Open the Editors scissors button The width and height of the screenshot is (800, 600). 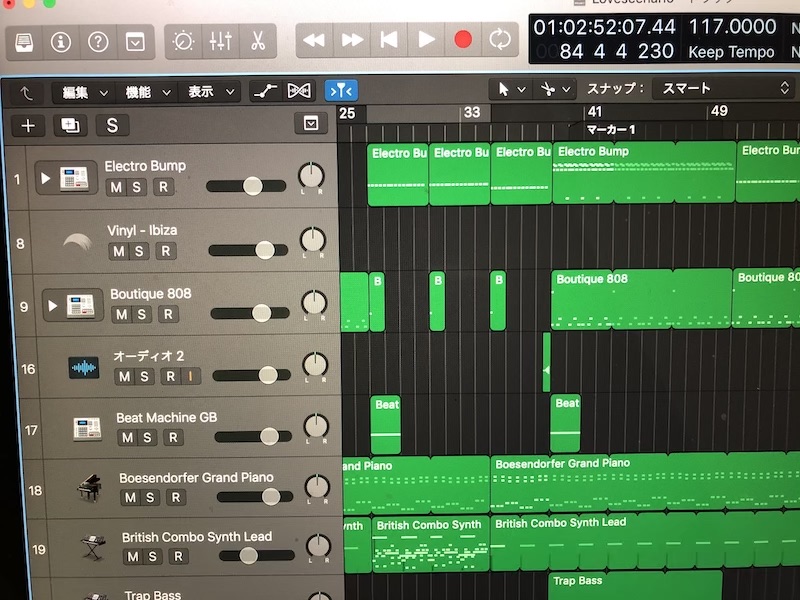point(257,42)
